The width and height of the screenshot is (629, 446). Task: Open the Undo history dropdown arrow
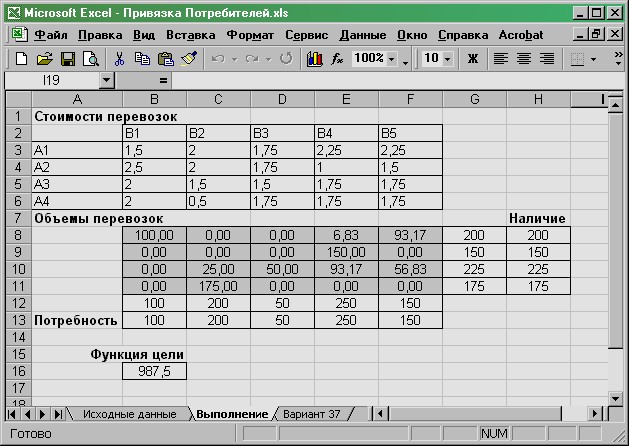[234, 59]
